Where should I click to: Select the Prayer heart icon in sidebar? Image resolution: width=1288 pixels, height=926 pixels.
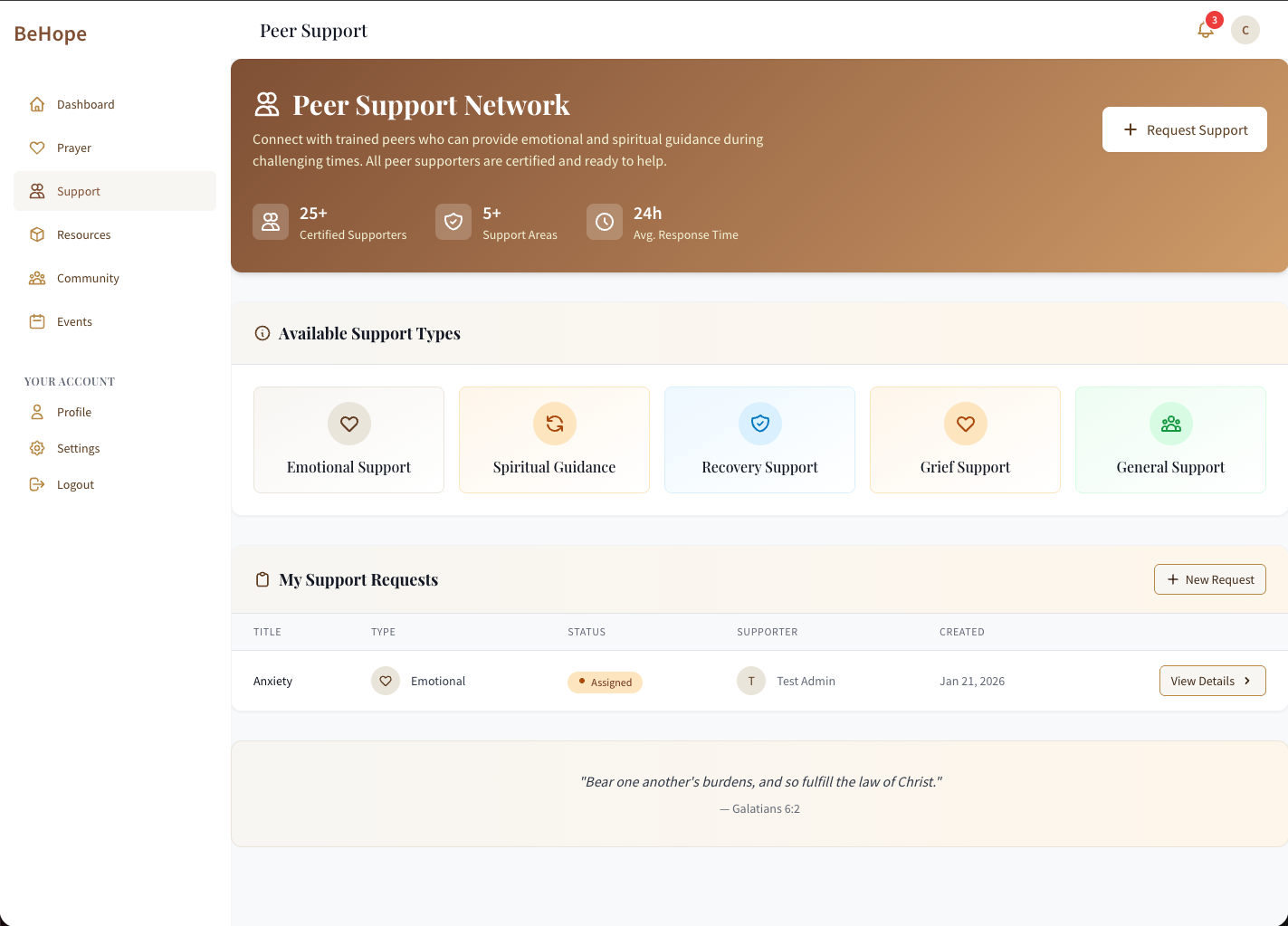coord(37,148)
